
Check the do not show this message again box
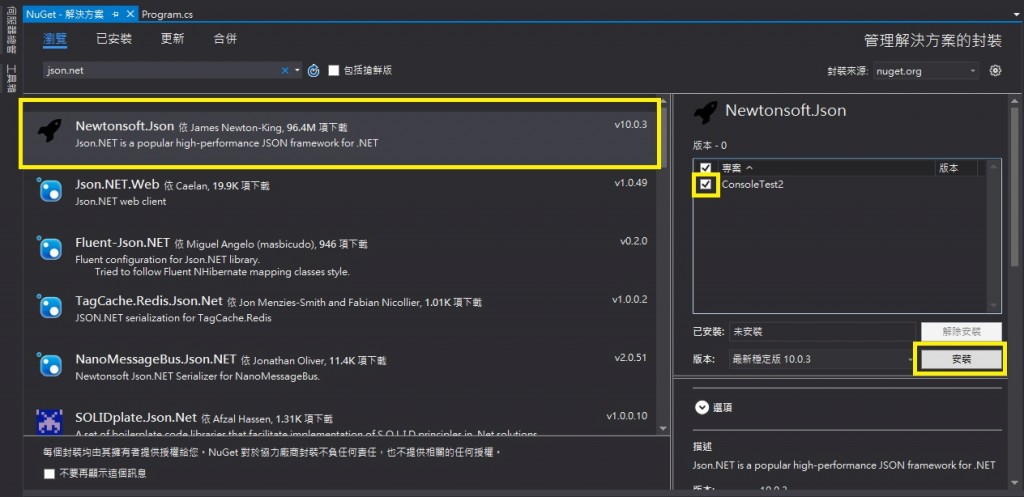[50, 473]
